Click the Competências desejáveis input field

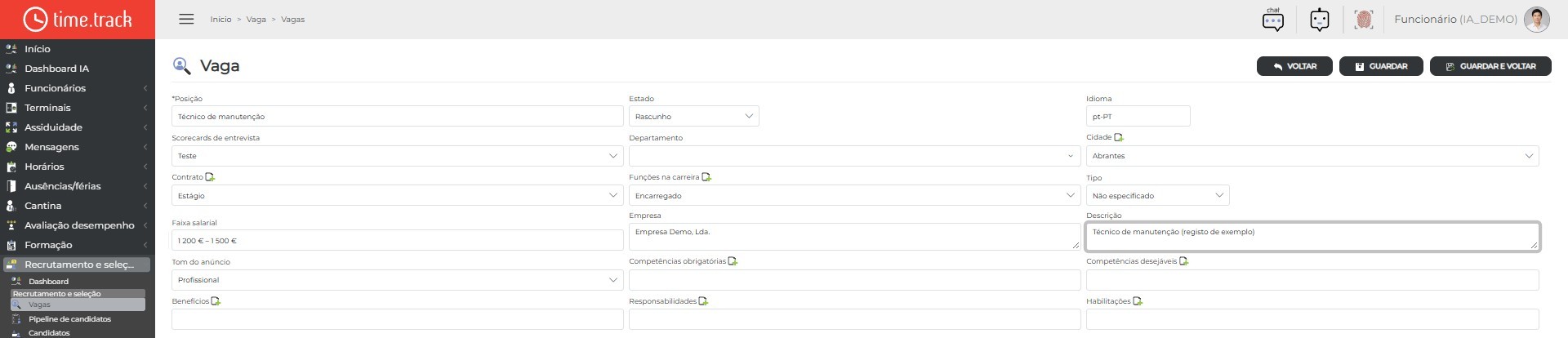click(1312, 279)
